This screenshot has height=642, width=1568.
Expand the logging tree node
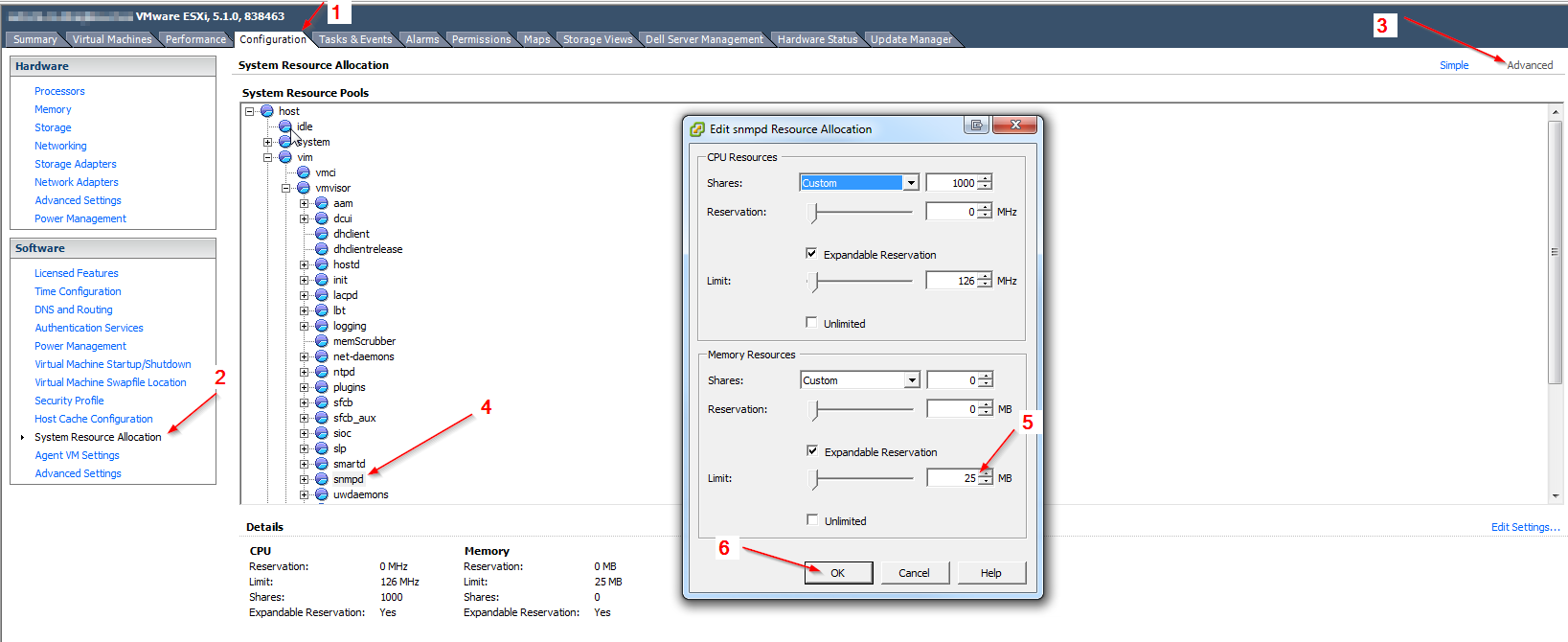pyautogui.click(x=305, y=326)
